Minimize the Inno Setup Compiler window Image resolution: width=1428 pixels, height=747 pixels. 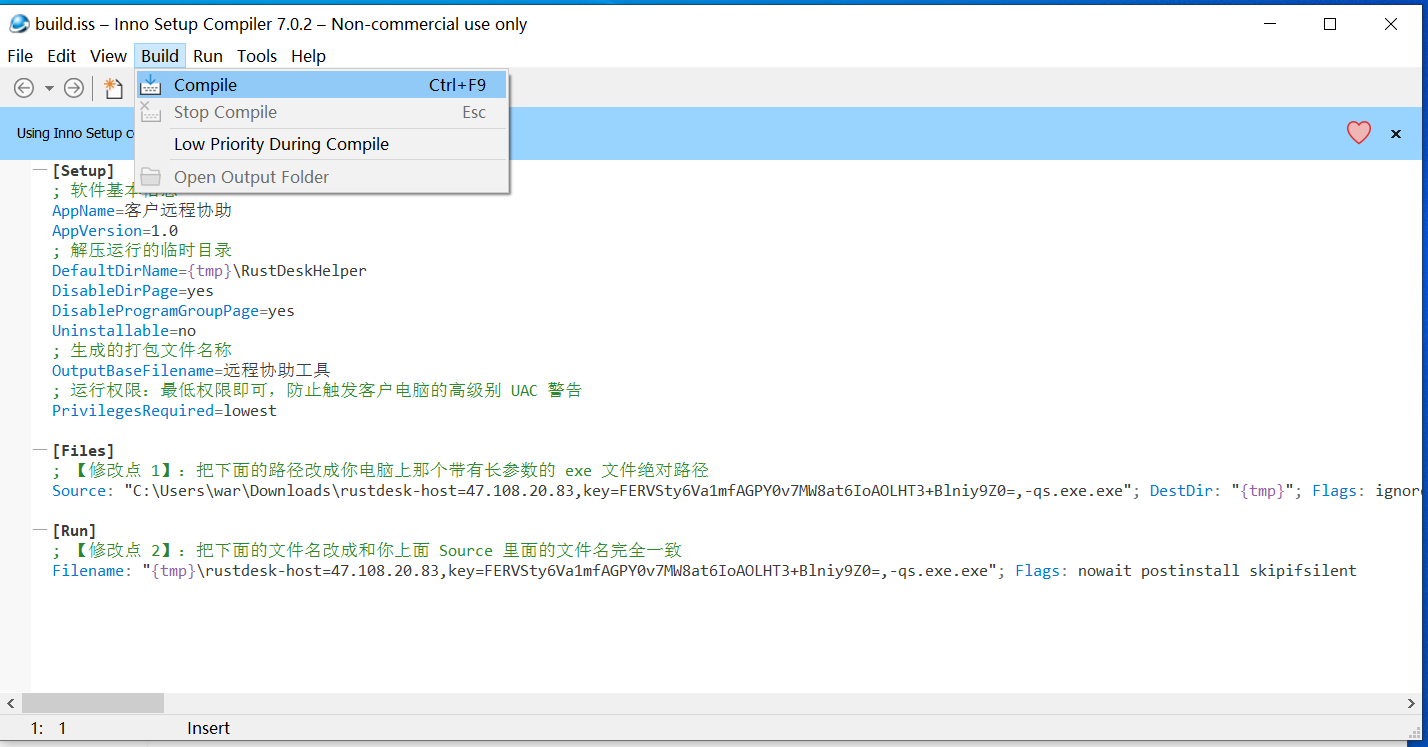pos(1269,24)
